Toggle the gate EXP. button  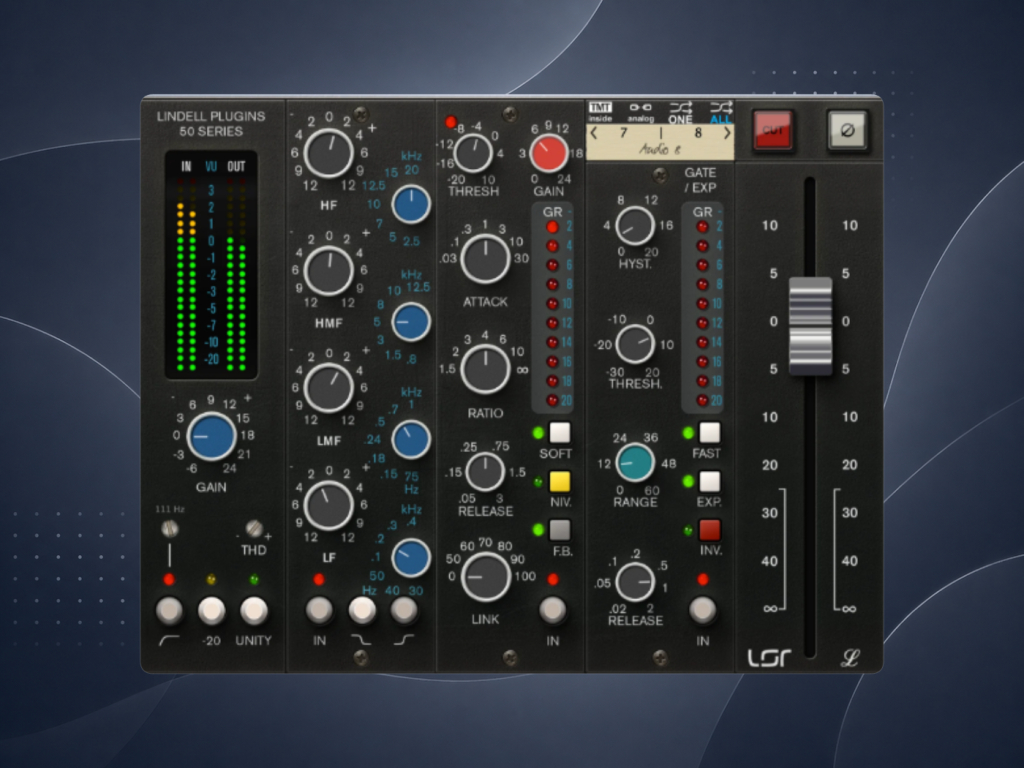pos(710,482)
